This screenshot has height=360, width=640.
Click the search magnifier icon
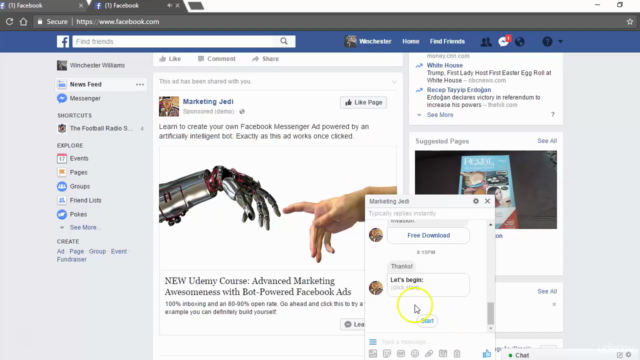(284, 41)
